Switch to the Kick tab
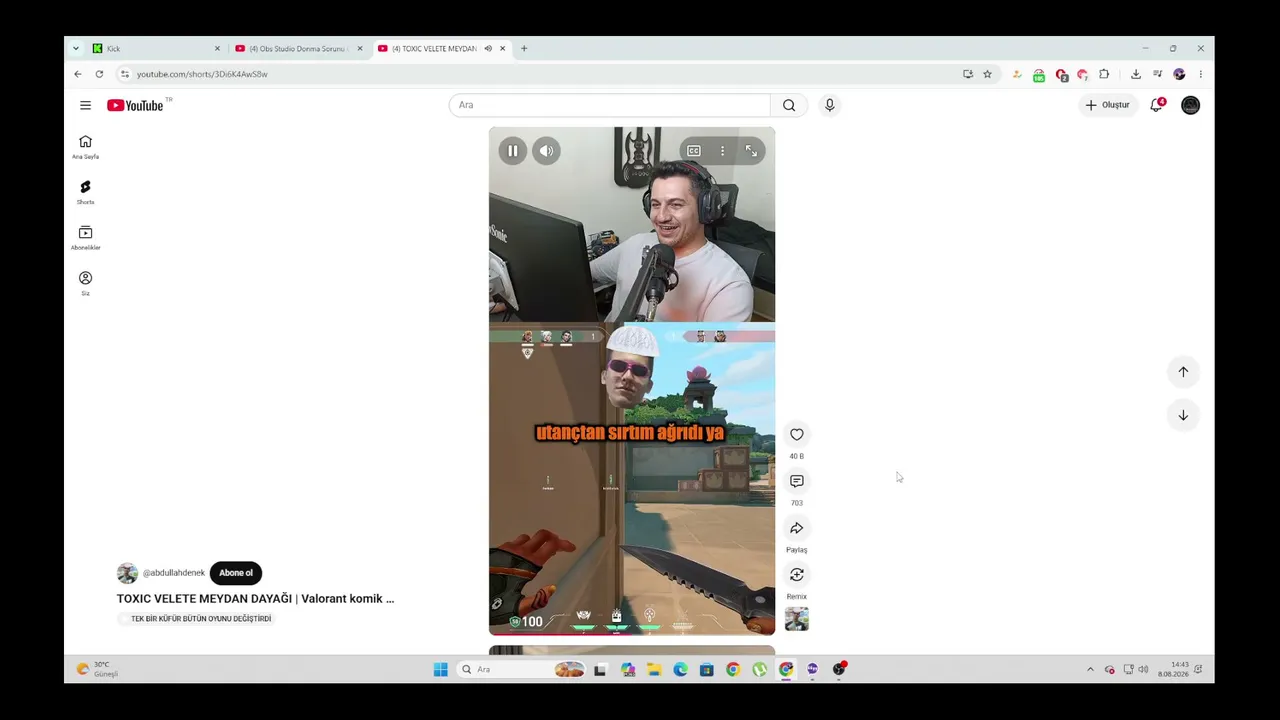 [155, 48]
